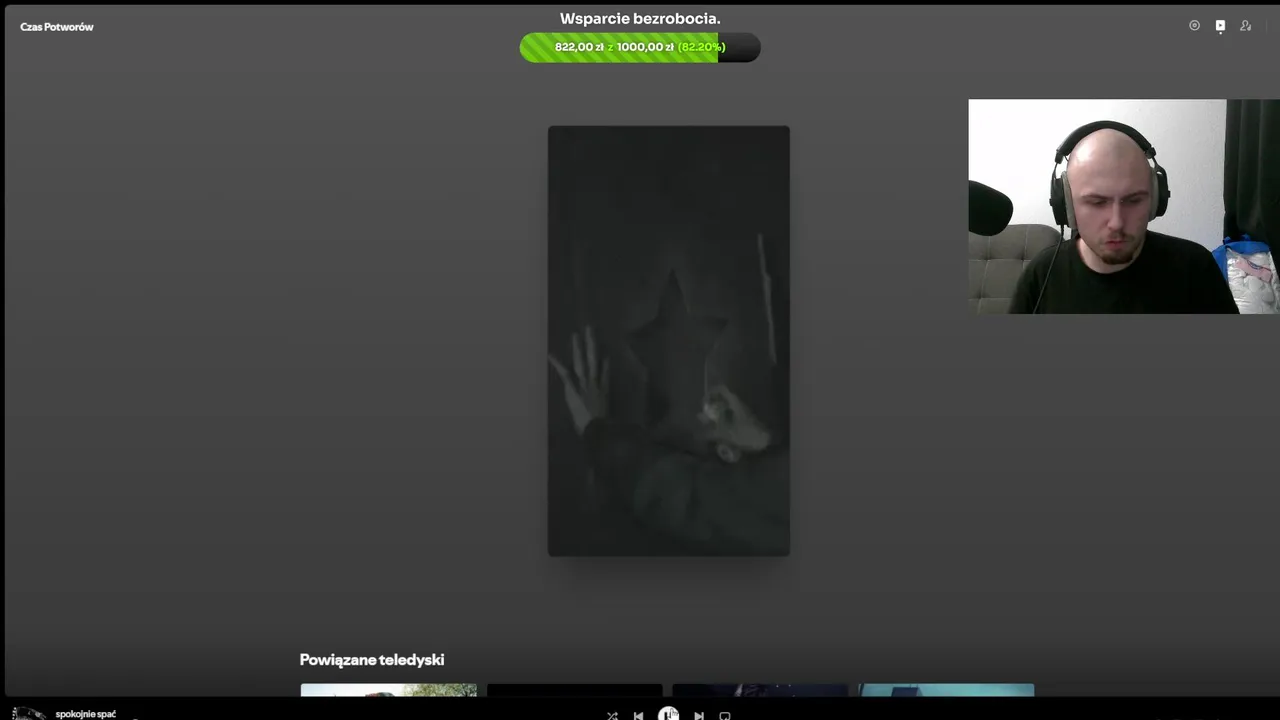Open the artist-with-note icon in top bar

pyautogui.click(x=1246, y=26)
